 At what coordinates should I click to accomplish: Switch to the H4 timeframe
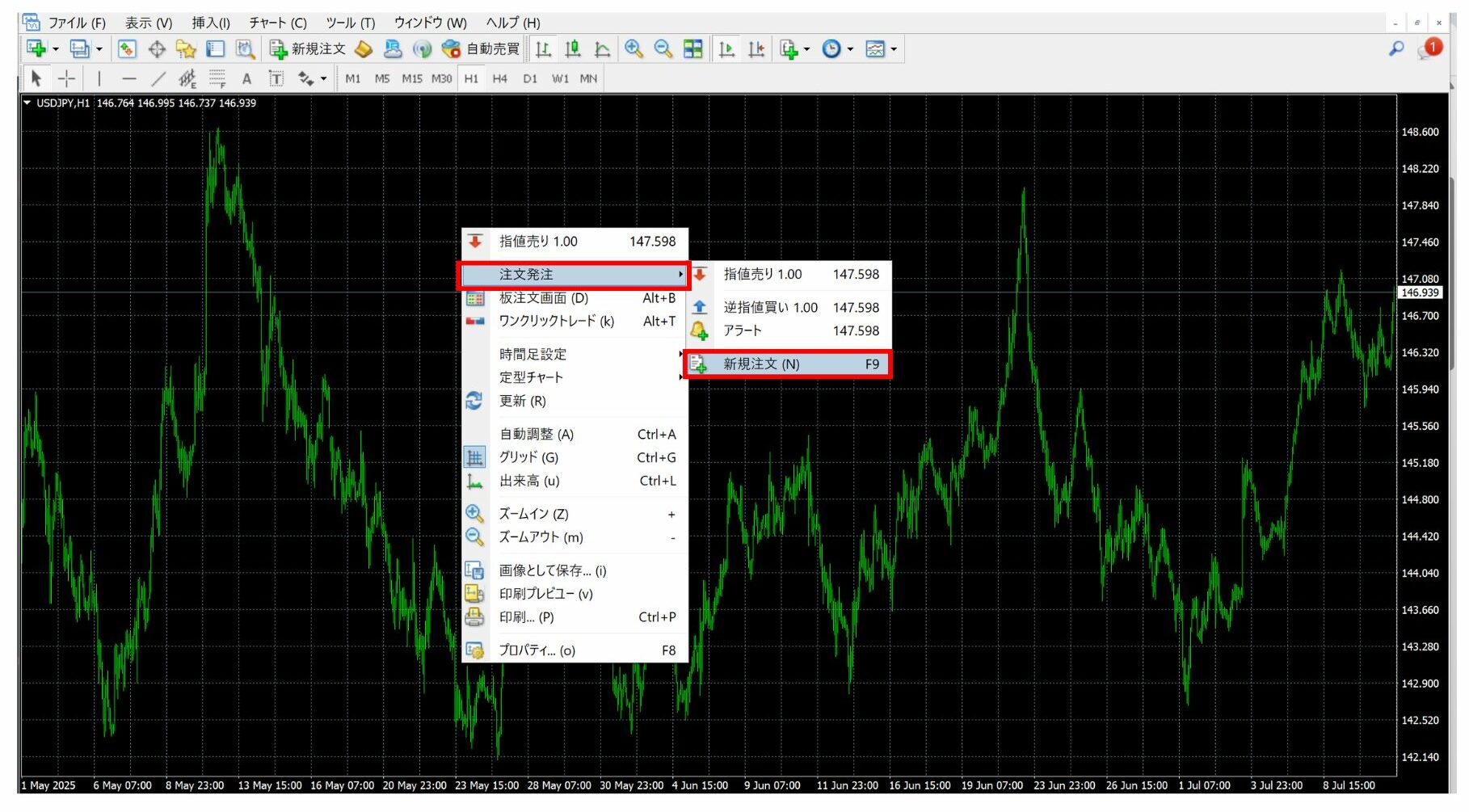tap(499, 78)
